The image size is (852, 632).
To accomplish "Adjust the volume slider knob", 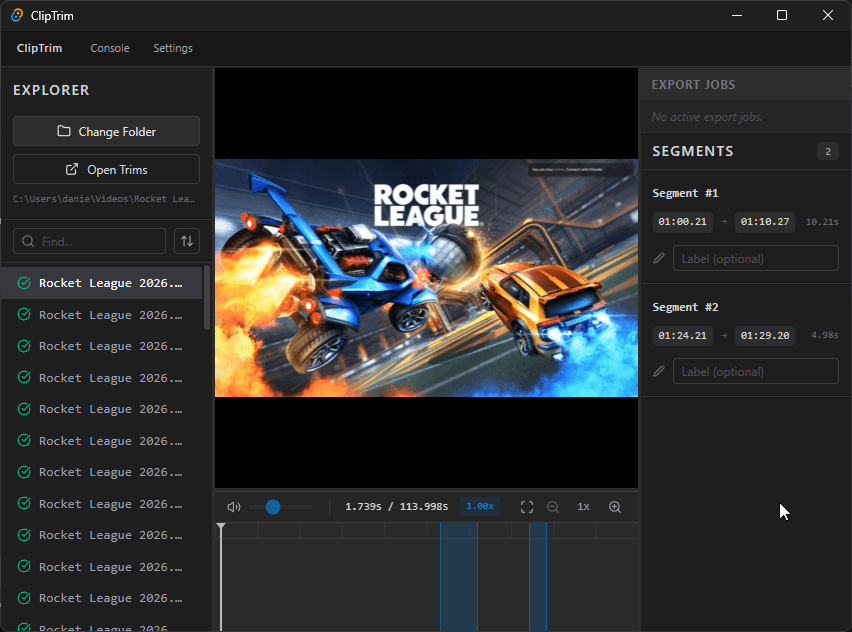I will click(273, 507).
